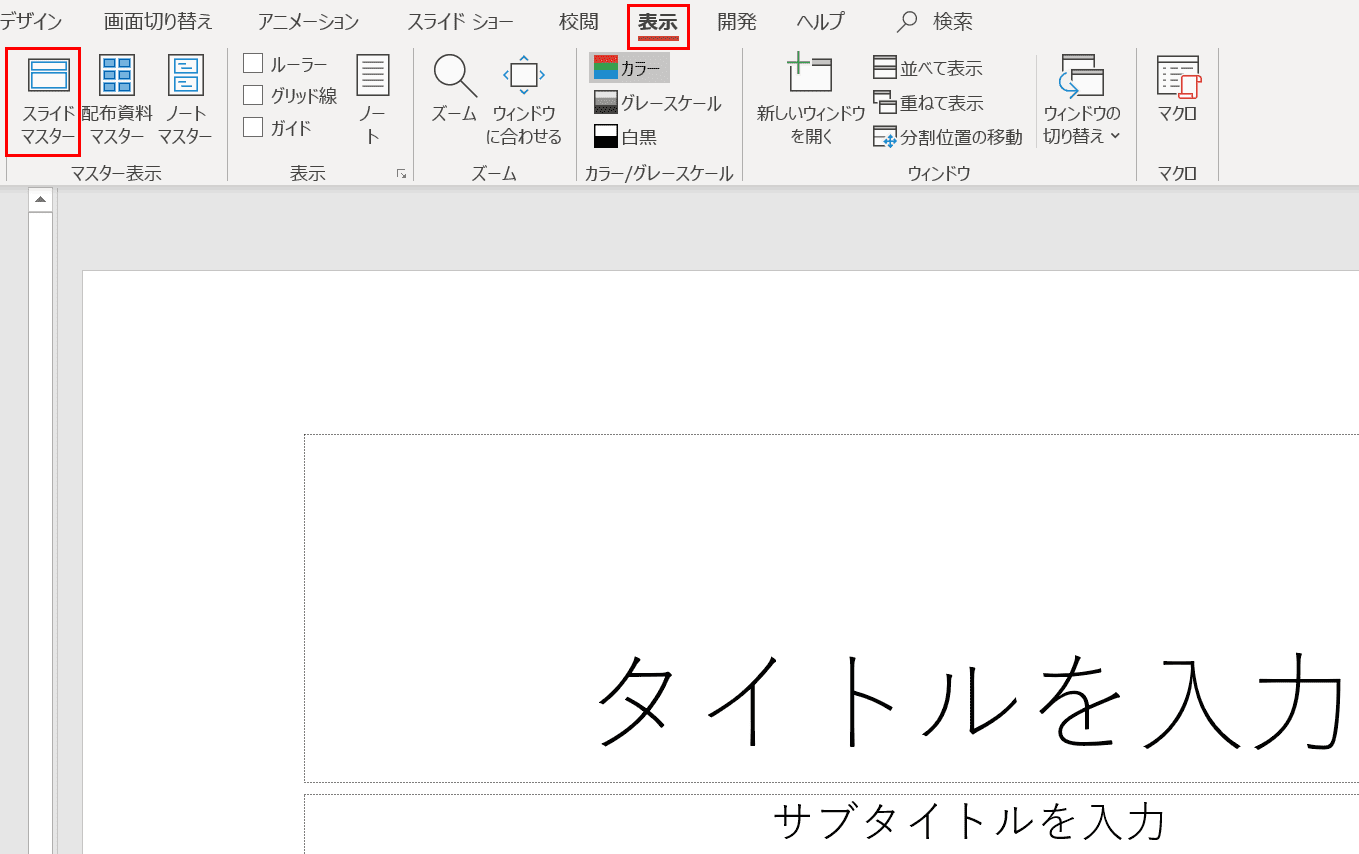
Task: Expand Switch Windows (ウィンドウの切り替え) dropdown
Action: tap(1082, 101)
